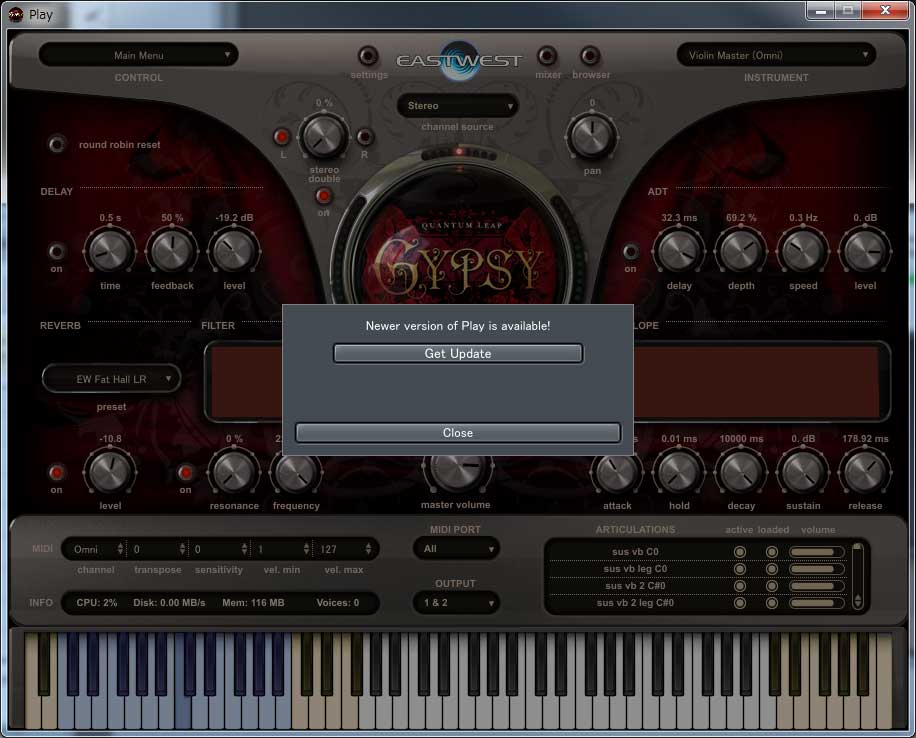
Task: Click the round robin reset button
Action: [x=57, y=144]
